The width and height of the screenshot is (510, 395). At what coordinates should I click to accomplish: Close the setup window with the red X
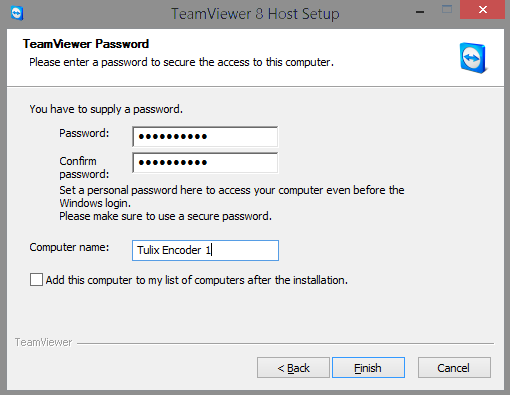pos(482,10)
